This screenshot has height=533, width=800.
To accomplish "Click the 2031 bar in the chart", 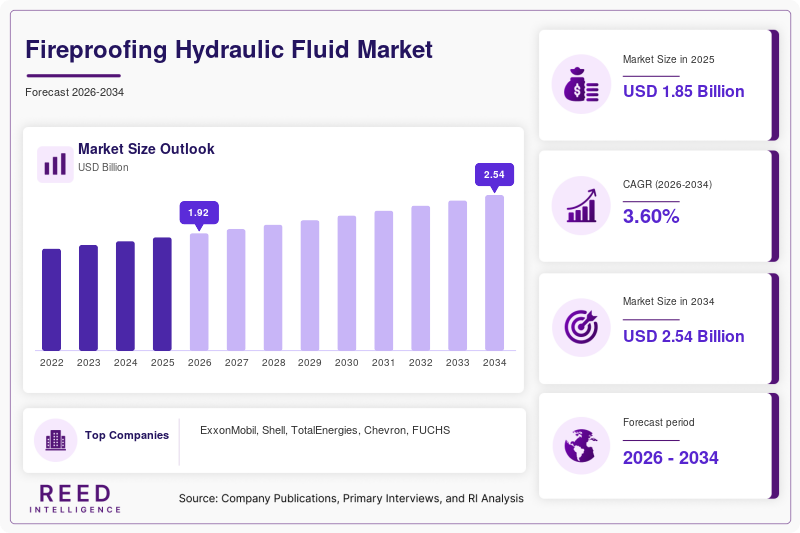I will pos(384,281).
